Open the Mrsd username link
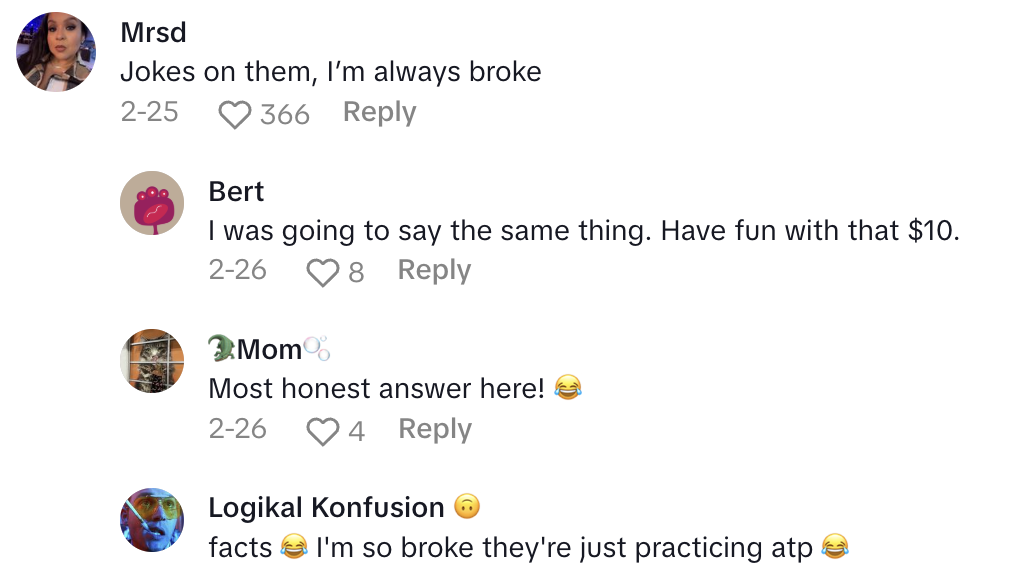The height and width of the screenshot is (574, 1010). pos(153,32)
